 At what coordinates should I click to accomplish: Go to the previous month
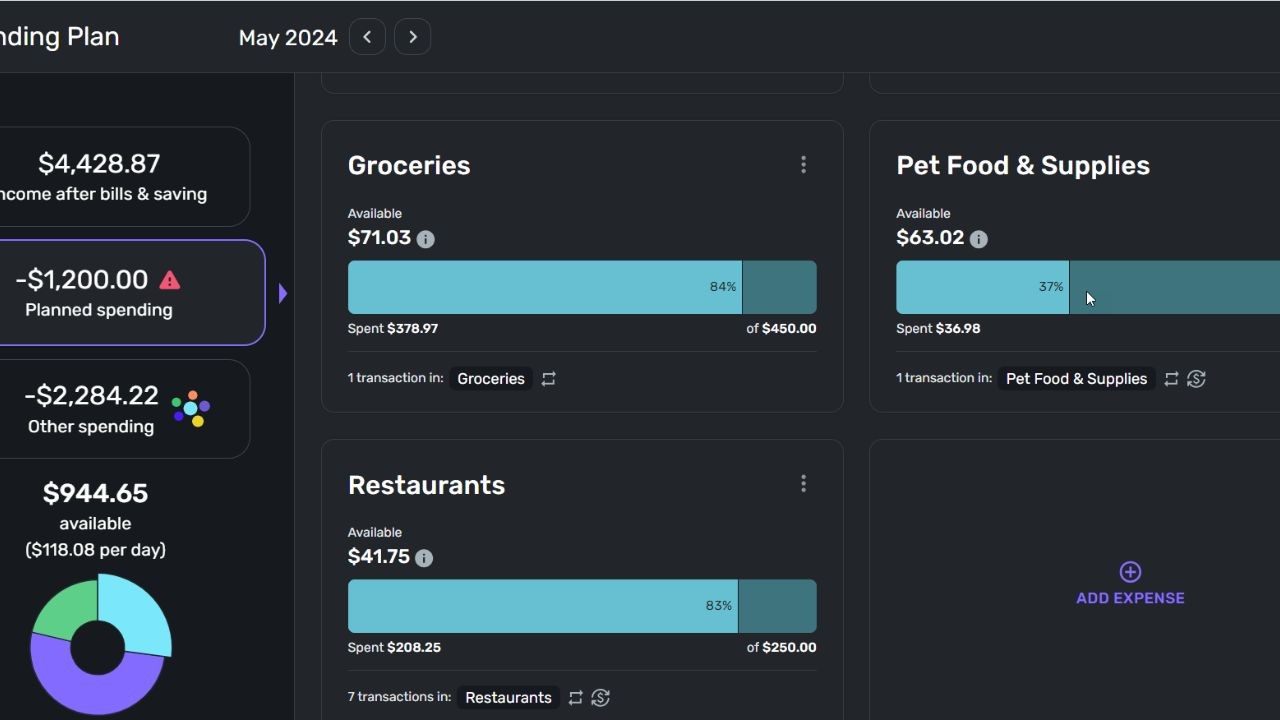click(x=367, y=37)
